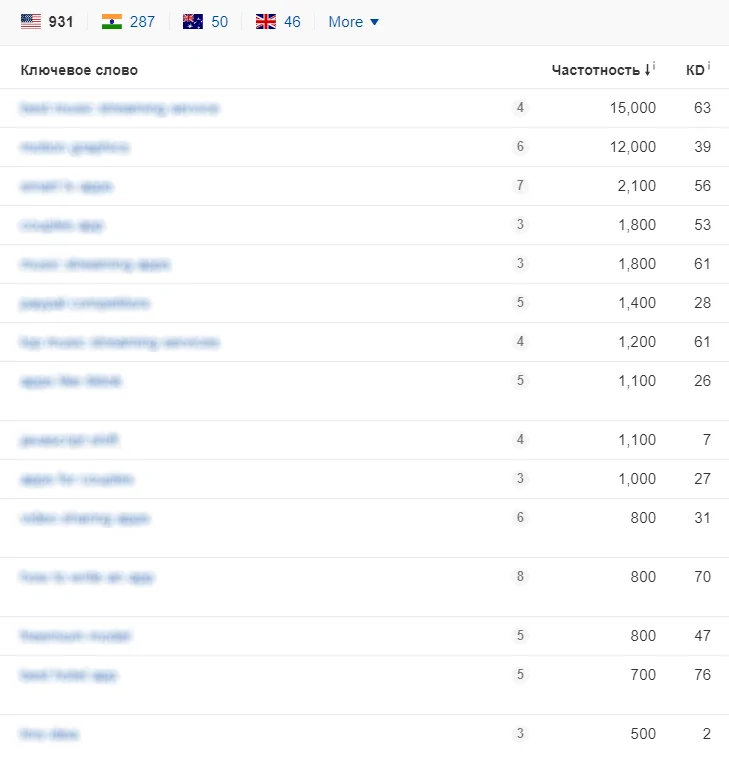The image size is (729, 760).
Task: Click the badge 7 in the 2,100 row
Action: pos(520,186)
